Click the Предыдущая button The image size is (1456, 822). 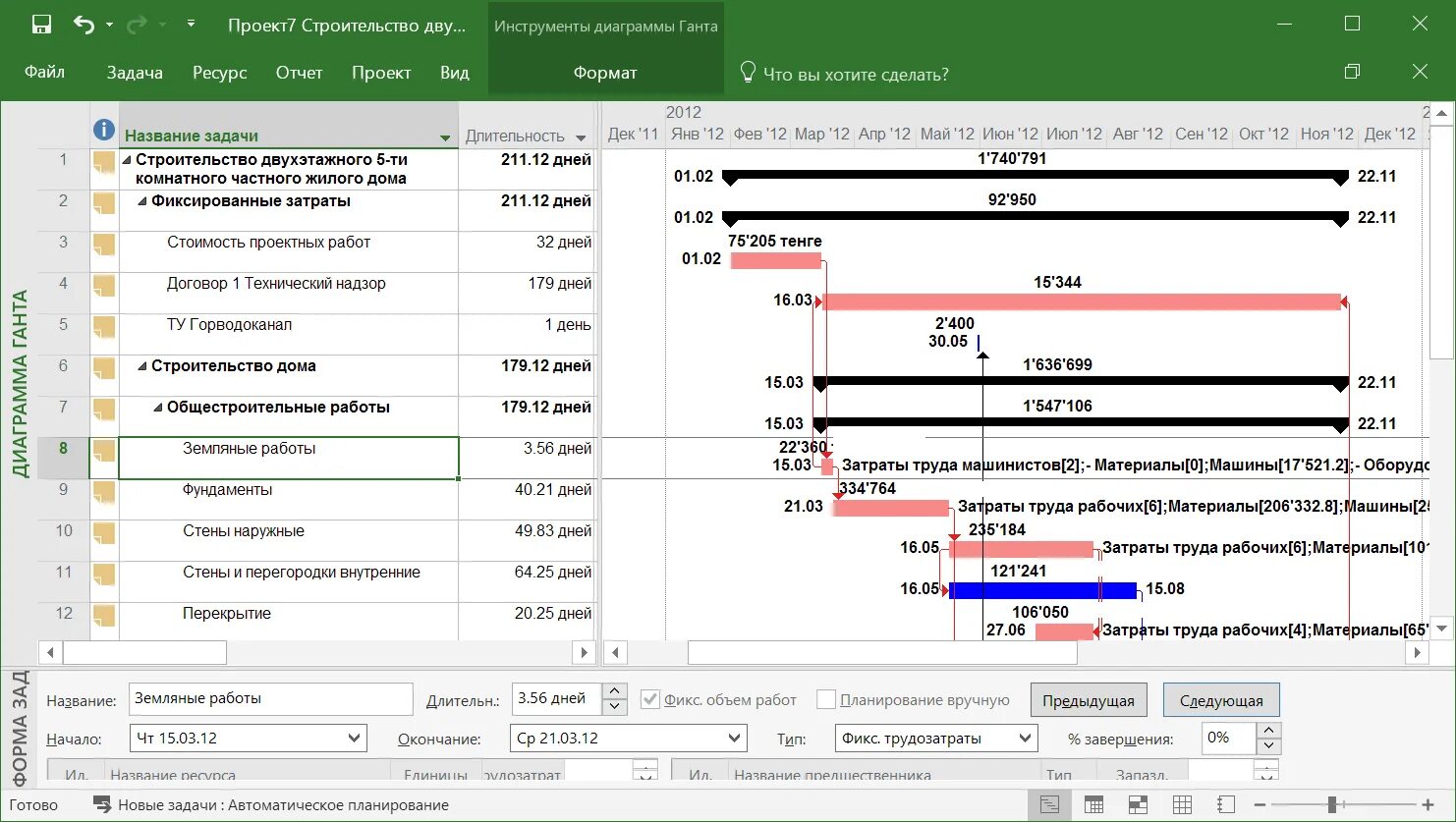tap(1089, 700)
